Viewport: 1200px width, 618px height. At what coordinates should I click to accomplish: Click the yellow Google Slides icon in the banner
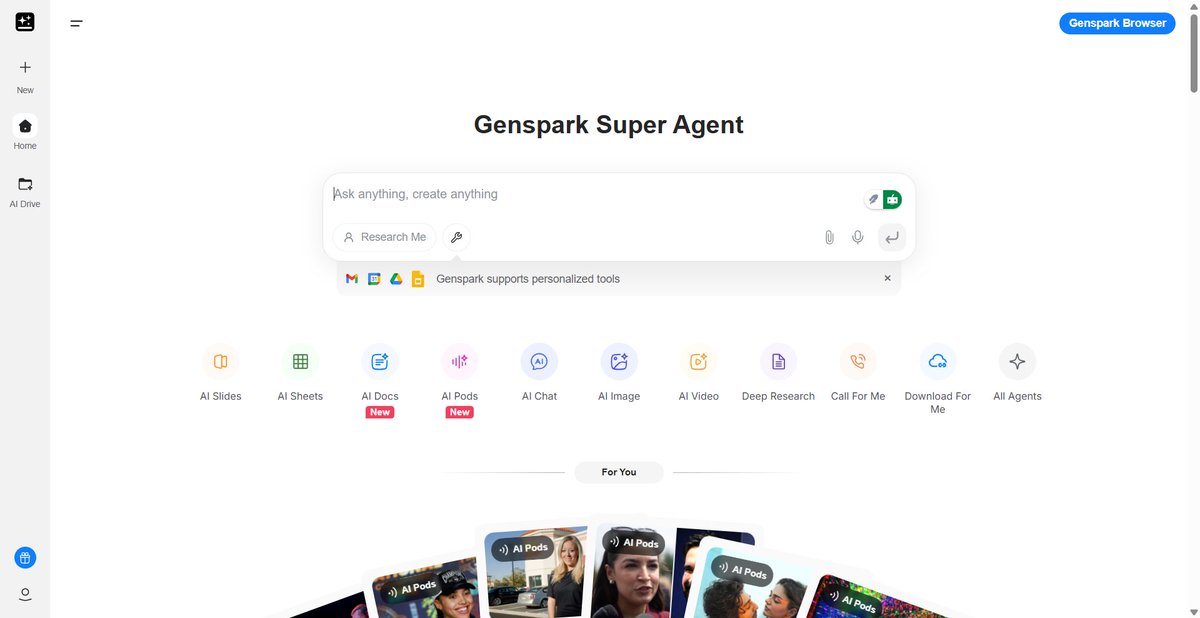tap(418, 279)
